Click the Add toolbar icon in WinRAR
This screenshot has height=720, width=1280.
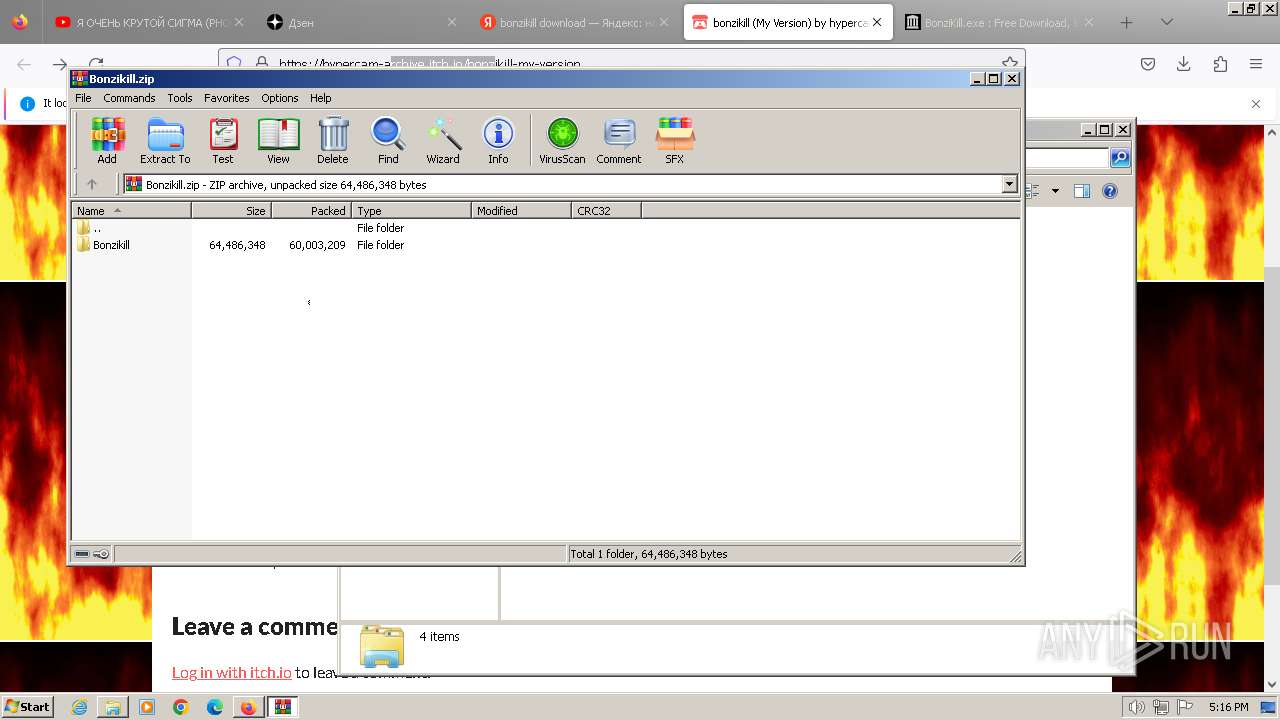[x=107, y=140]
